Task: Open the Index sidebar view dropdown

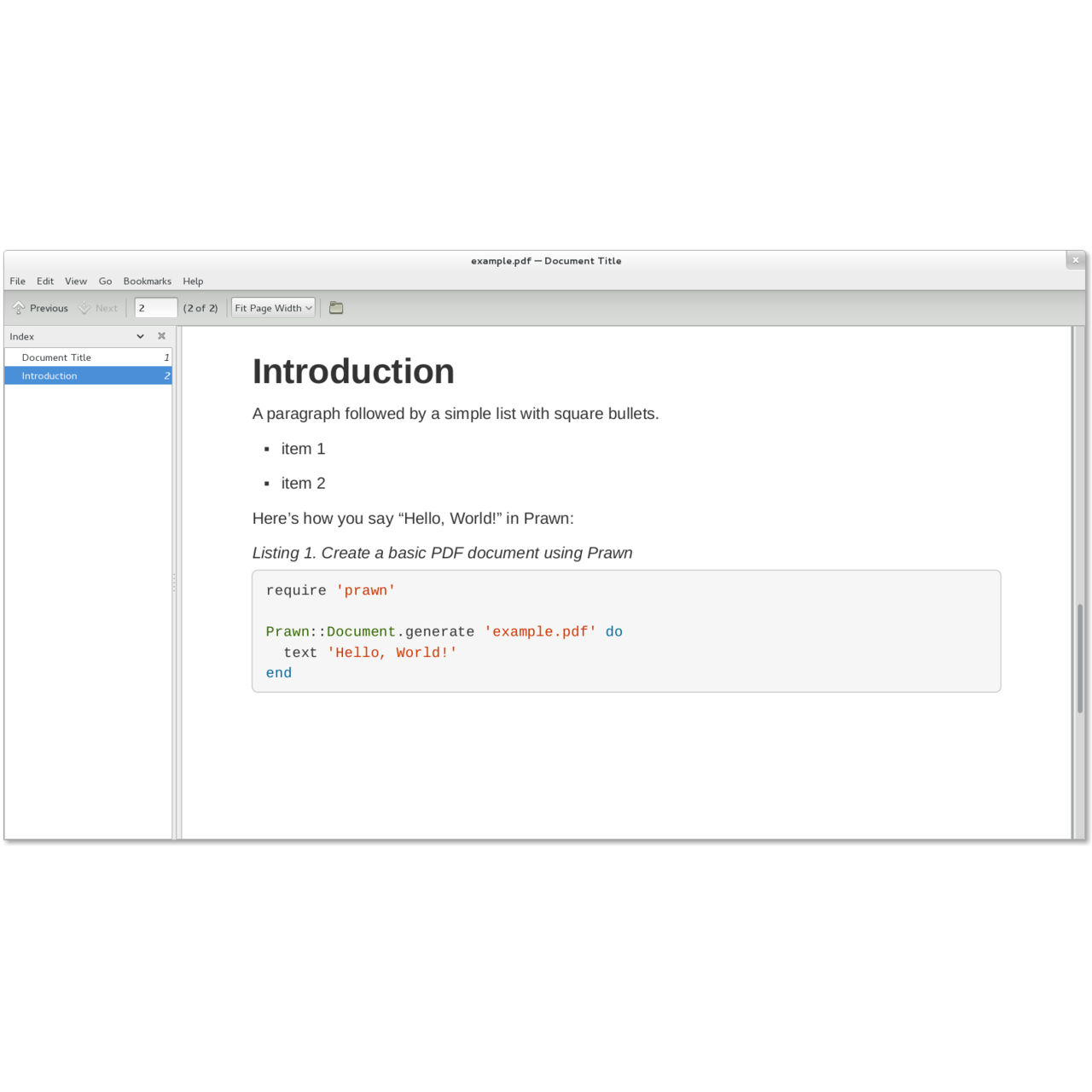Action: coord(140,336)
